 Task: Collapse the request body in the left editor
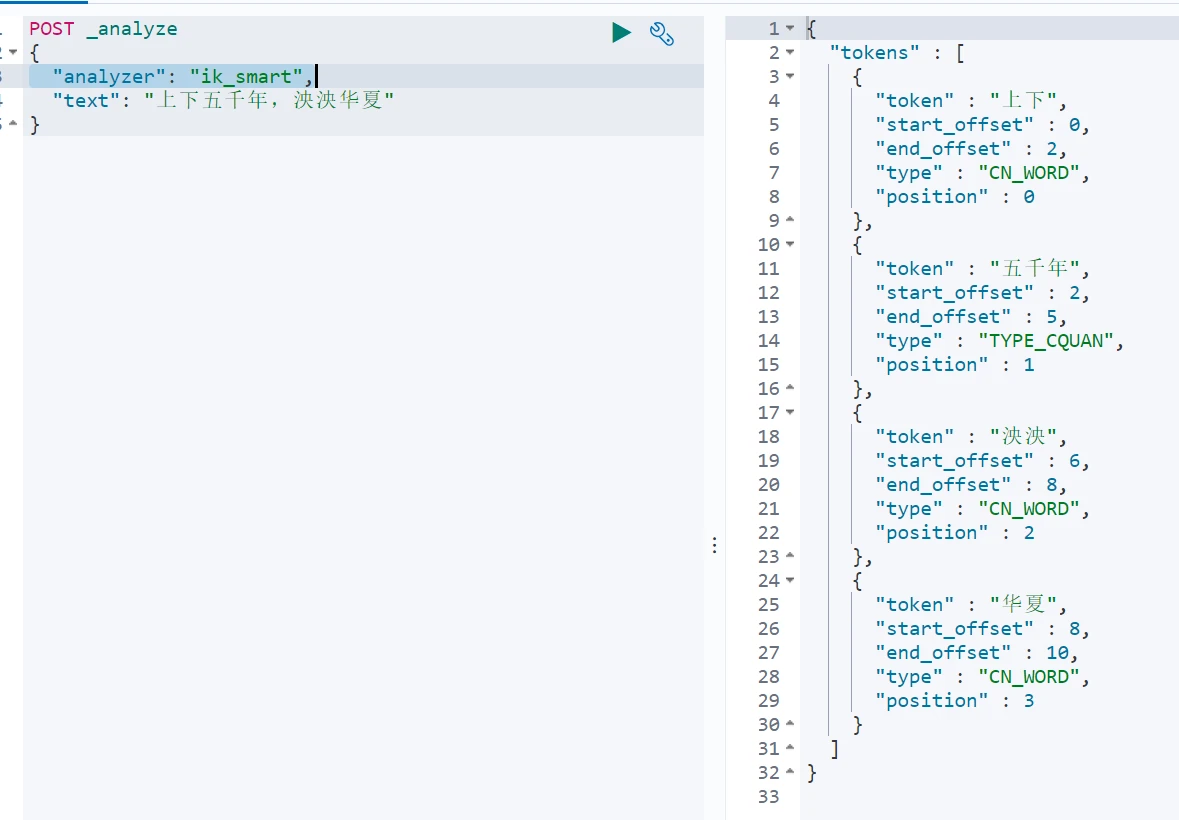coord(13,53)
